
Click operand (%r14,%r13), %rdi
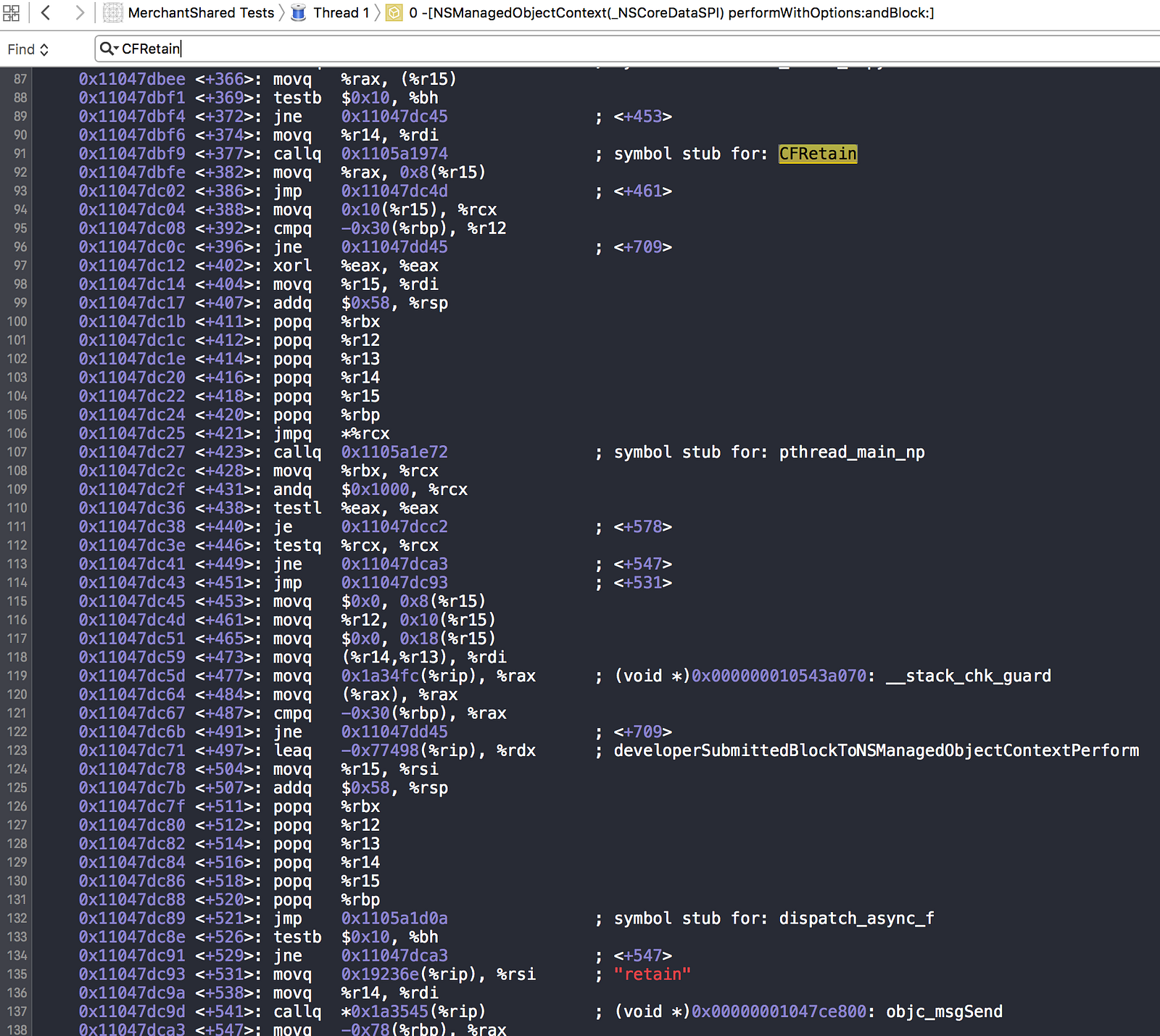tap(424, 658)
